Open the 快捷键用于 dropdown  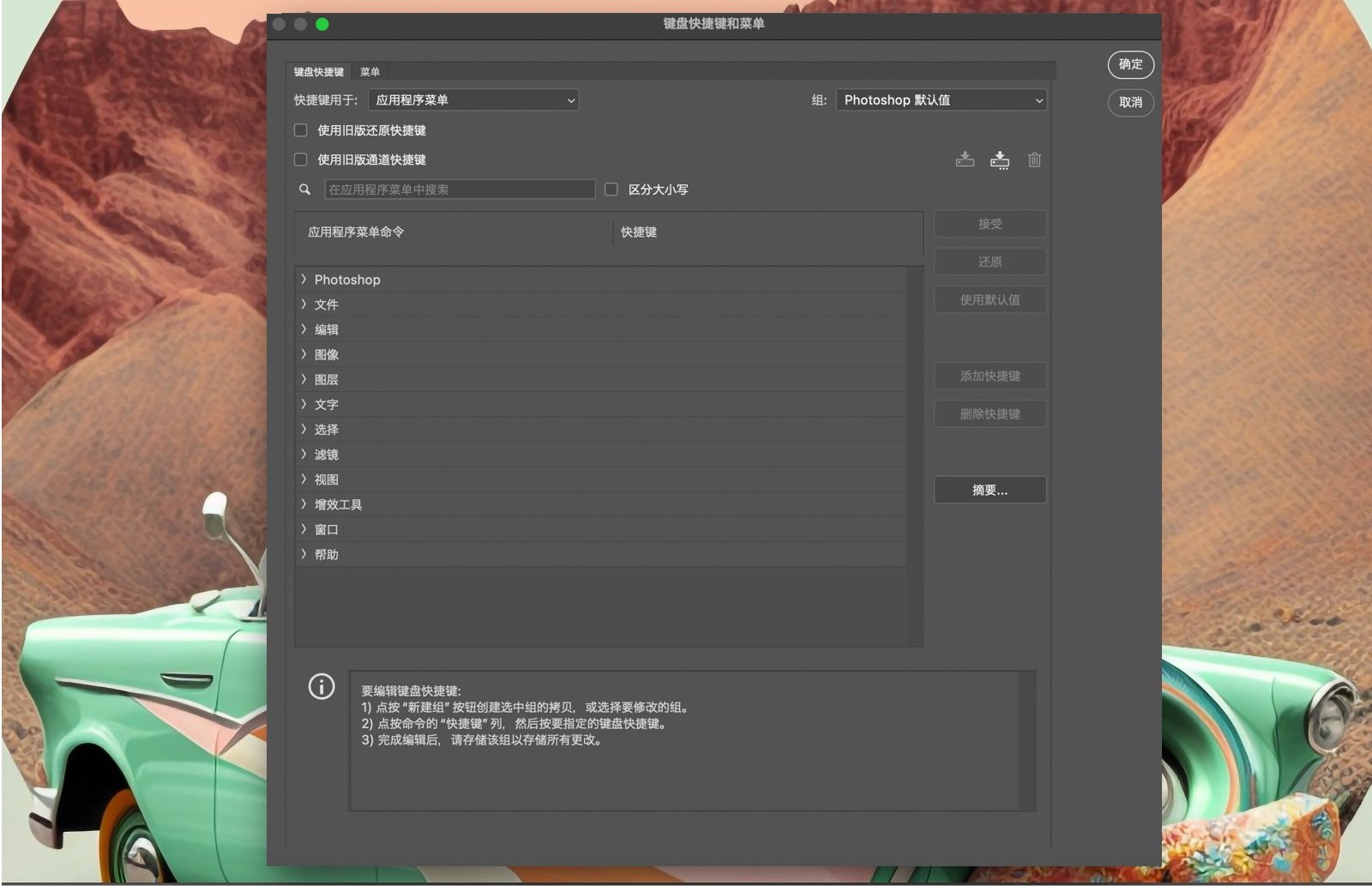pyautogui.click(x=473, y=99)
